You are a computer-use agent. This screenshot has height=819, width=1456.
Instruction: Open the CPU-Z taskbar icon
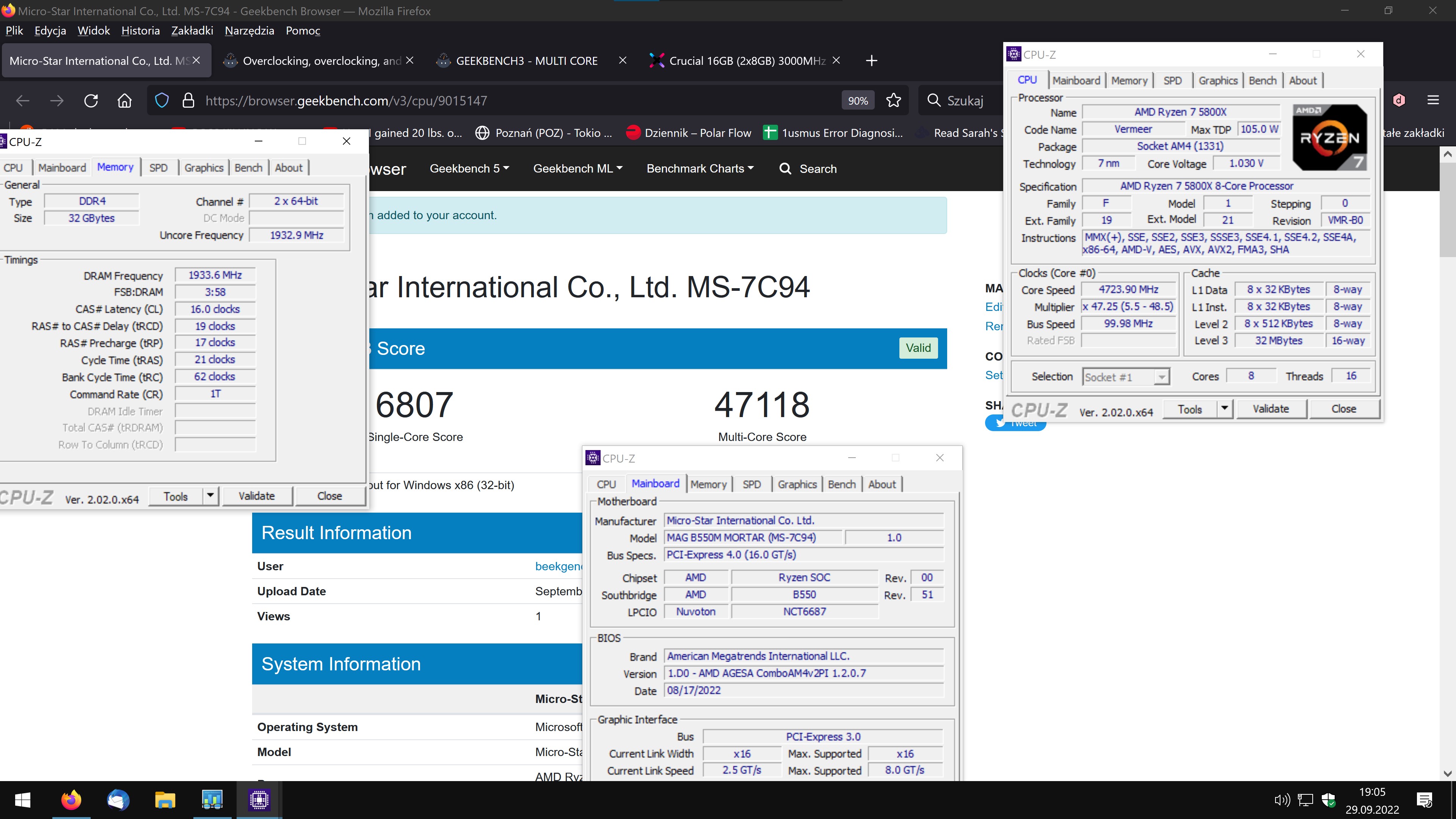pos(259,800)
